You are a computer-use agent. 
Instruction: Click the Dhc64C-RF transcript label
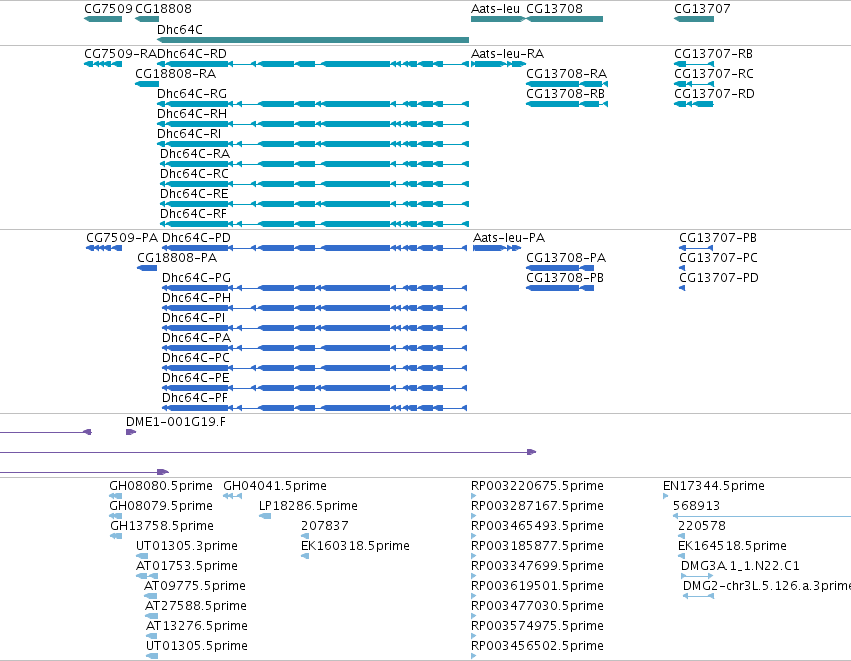(x=193, y=214)
